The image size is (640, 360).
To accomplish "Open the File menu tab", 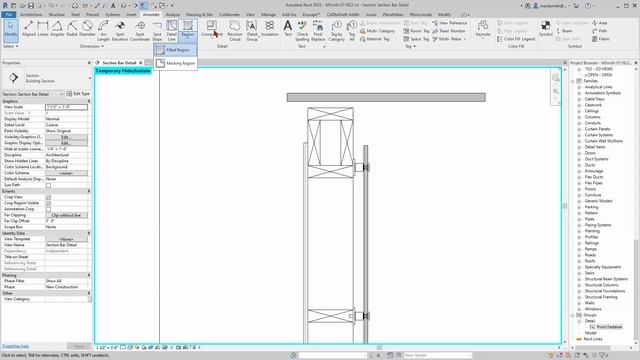I will pos(9,14).
